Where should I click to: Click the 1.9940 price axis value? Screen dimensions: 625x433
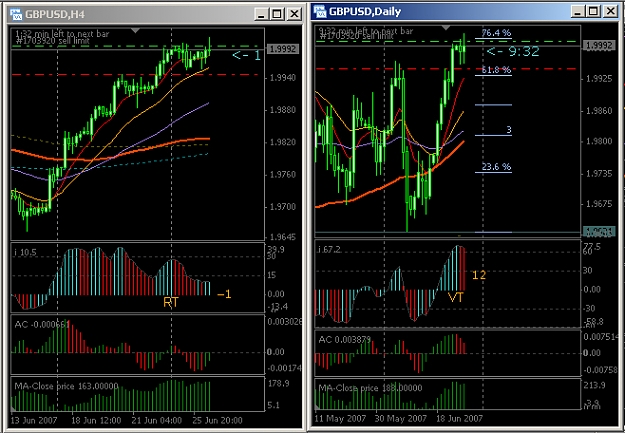(x=285, y=78)
